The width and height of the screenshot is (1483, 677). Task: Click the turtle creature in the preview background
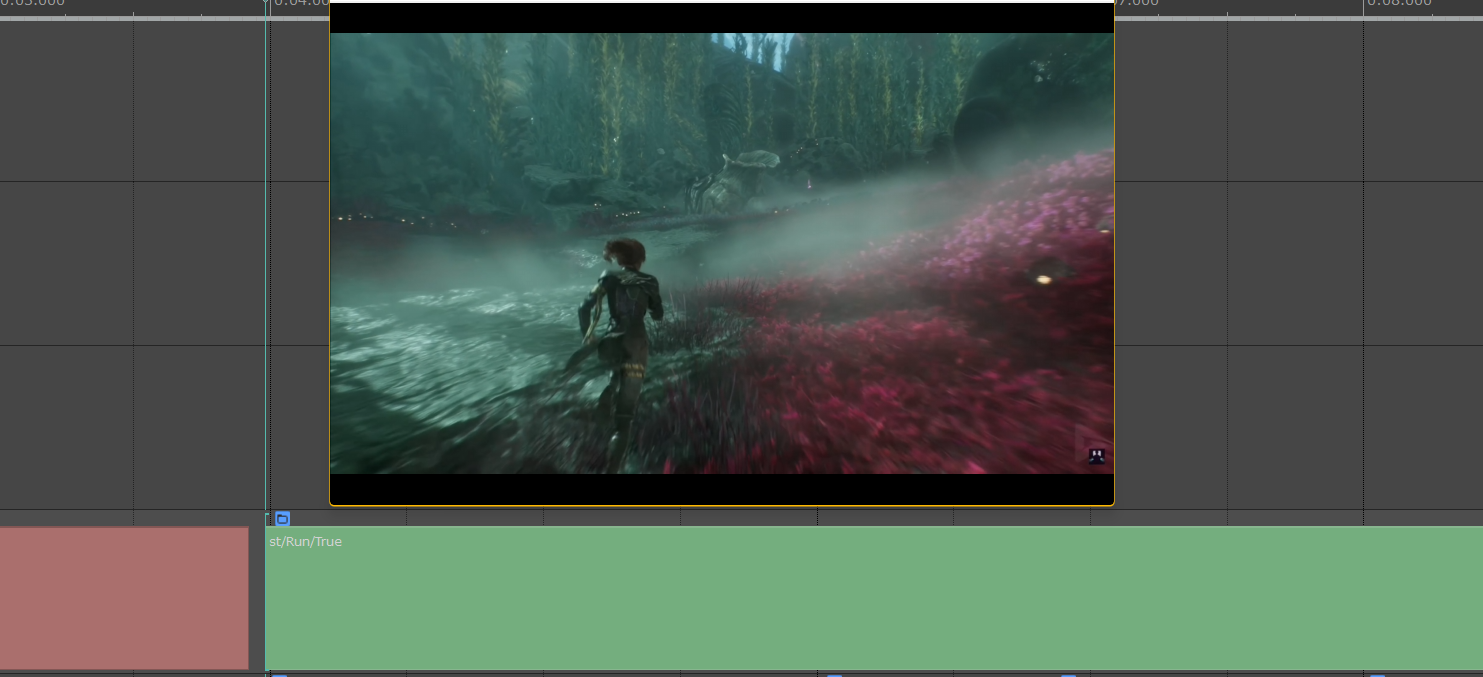pyautogui.click(x=732, y=182)
